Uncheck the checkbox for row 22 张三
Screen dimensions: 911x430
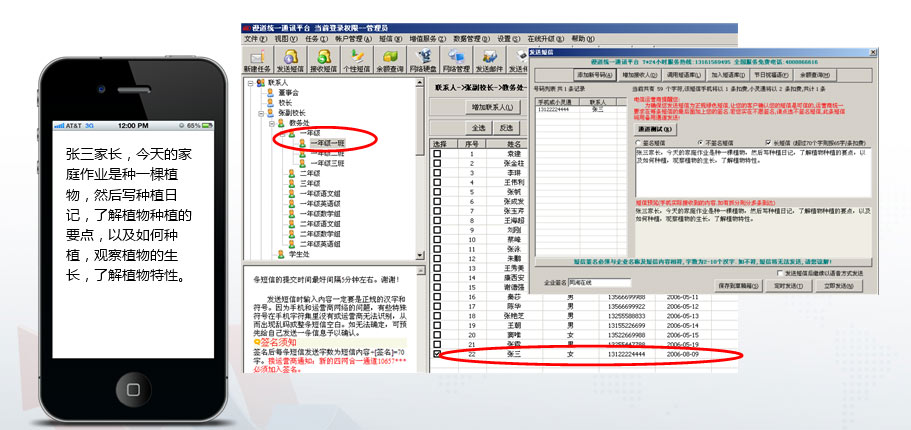pos(437,354)
